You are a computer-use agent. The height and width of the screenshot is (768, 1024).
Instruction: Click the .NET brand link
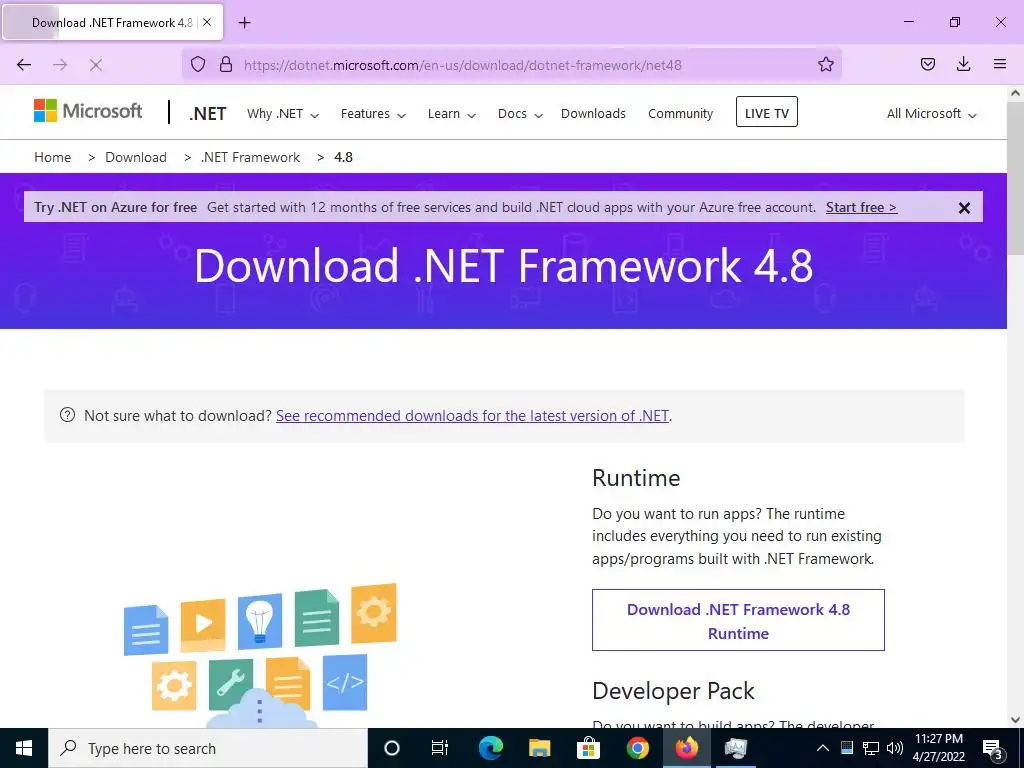pyautogui.click(x=208, y=114)
